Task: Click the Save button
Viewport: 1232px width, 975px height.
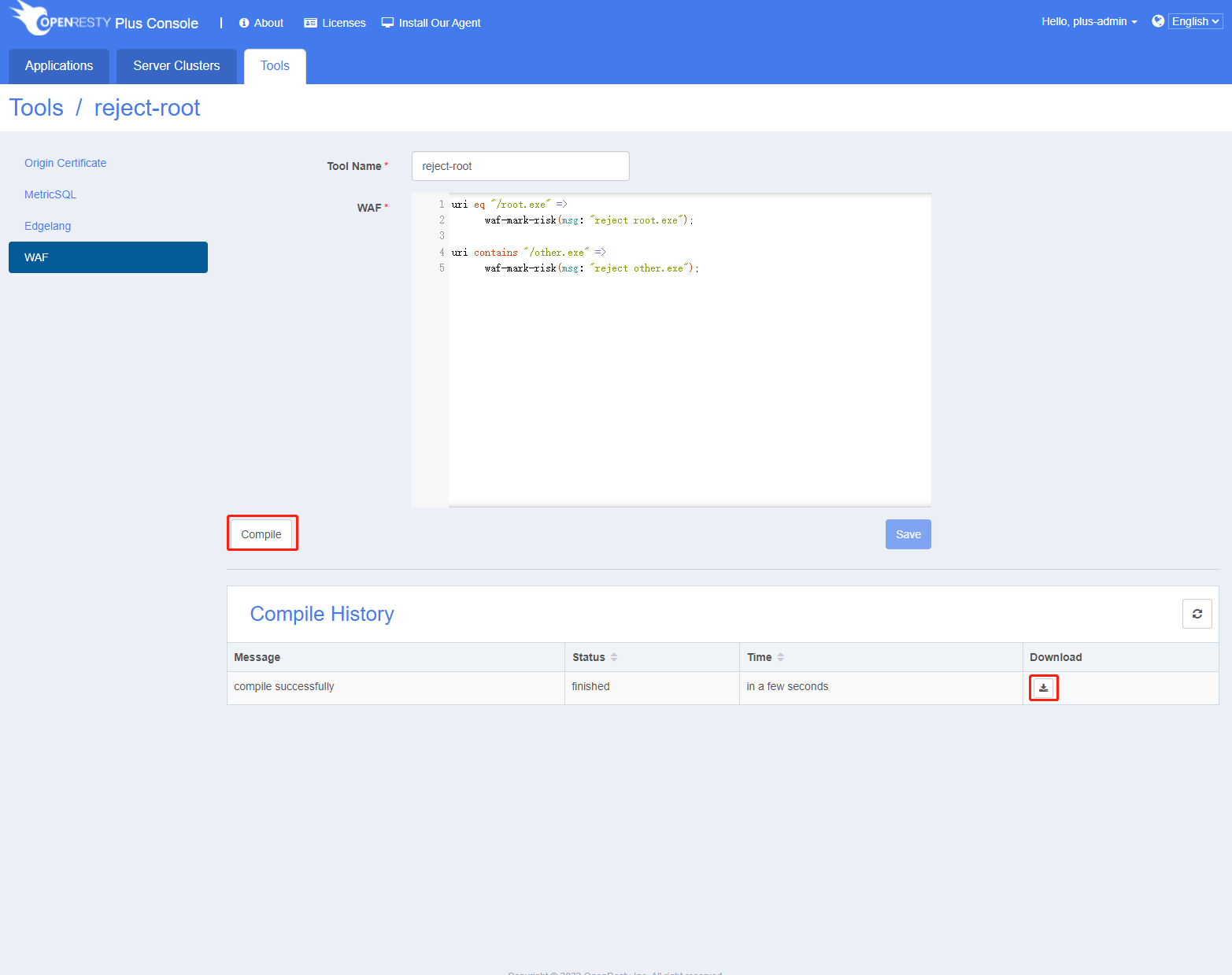Action: [908, 534]
